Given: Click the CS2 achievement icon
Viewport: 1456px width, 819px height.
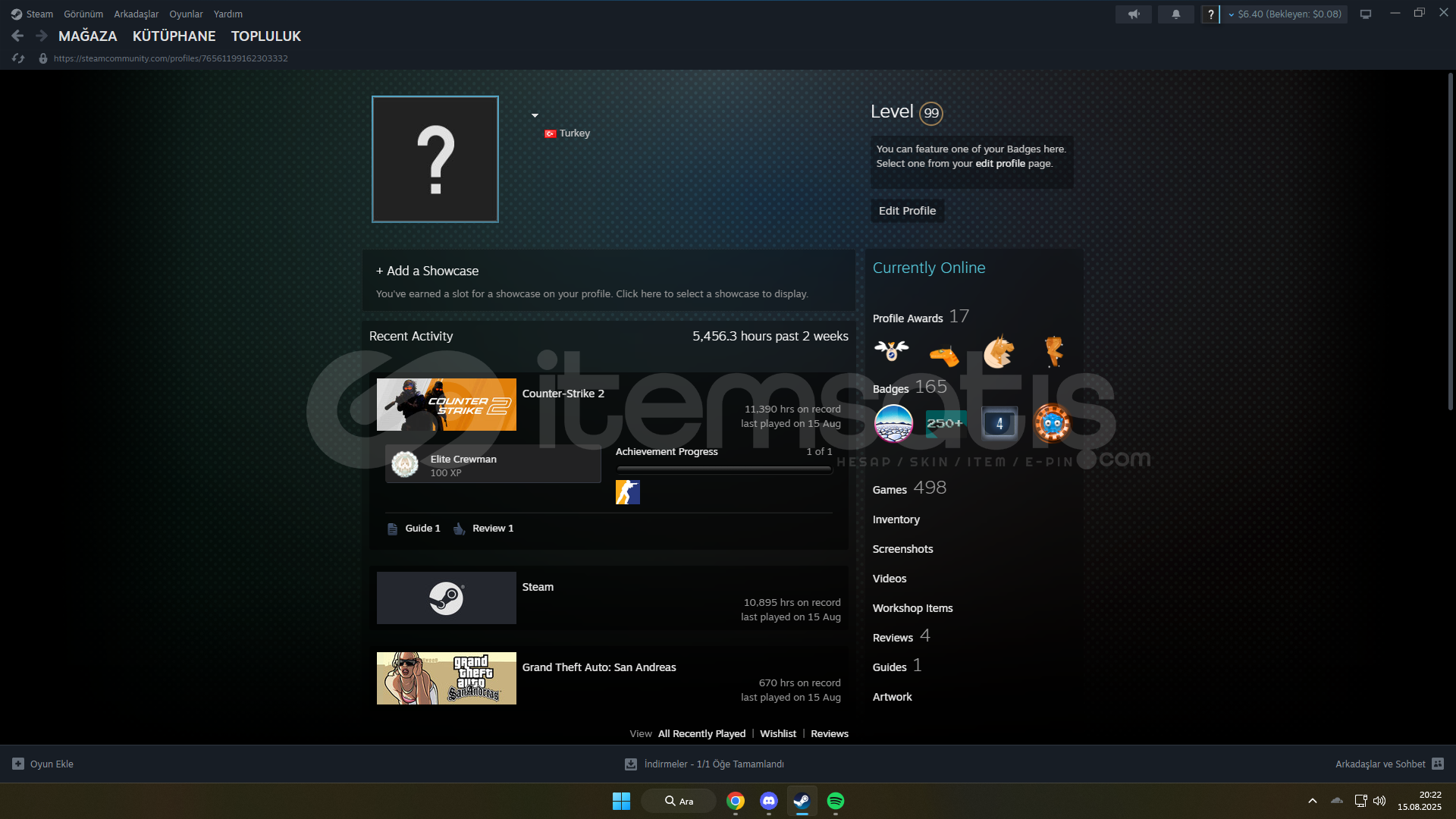Looking at the screenshot, I should (x=628, y=492).
